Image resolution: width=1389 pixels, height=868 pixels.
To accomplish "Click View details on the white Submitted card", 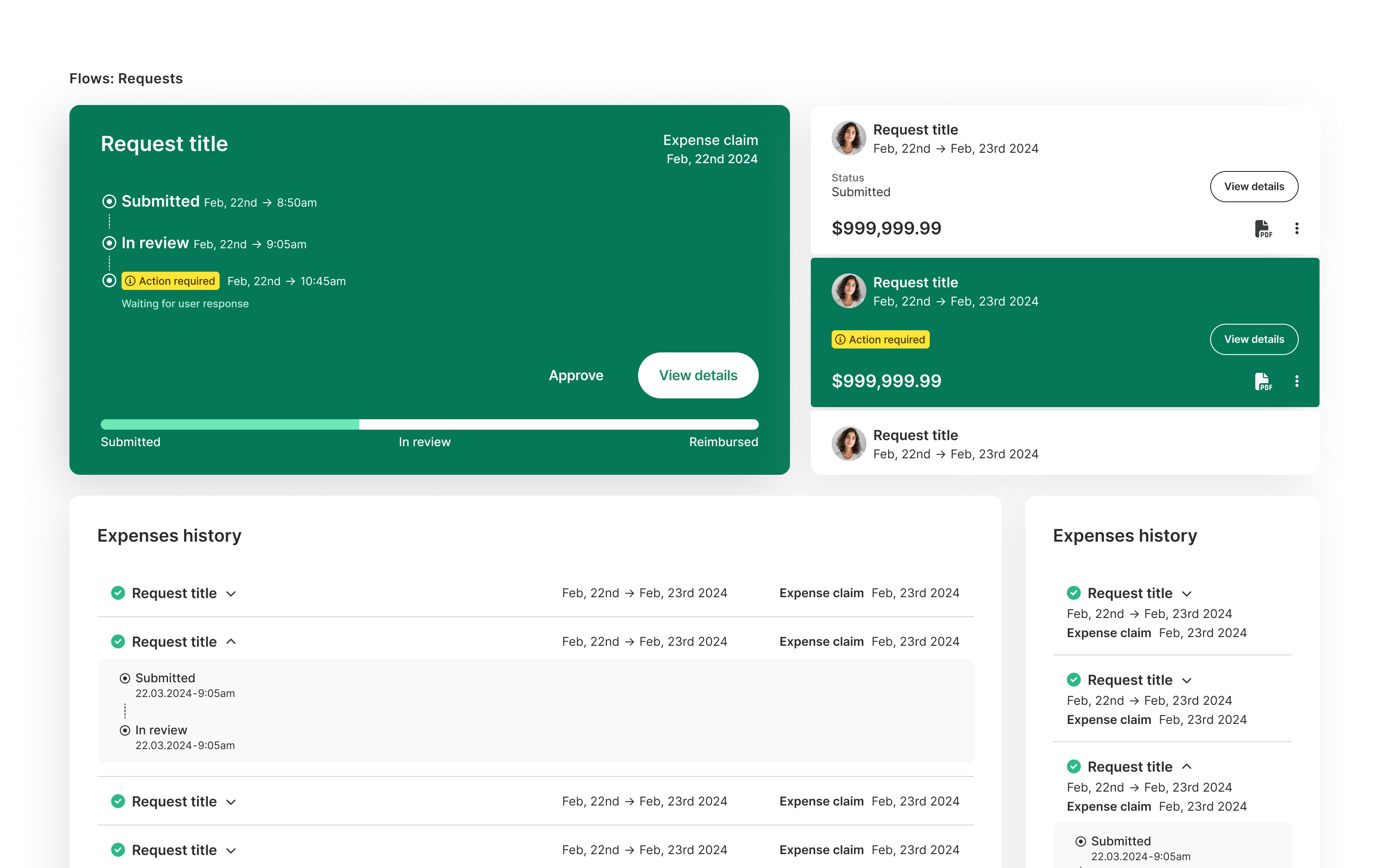I will [1254, 187].
